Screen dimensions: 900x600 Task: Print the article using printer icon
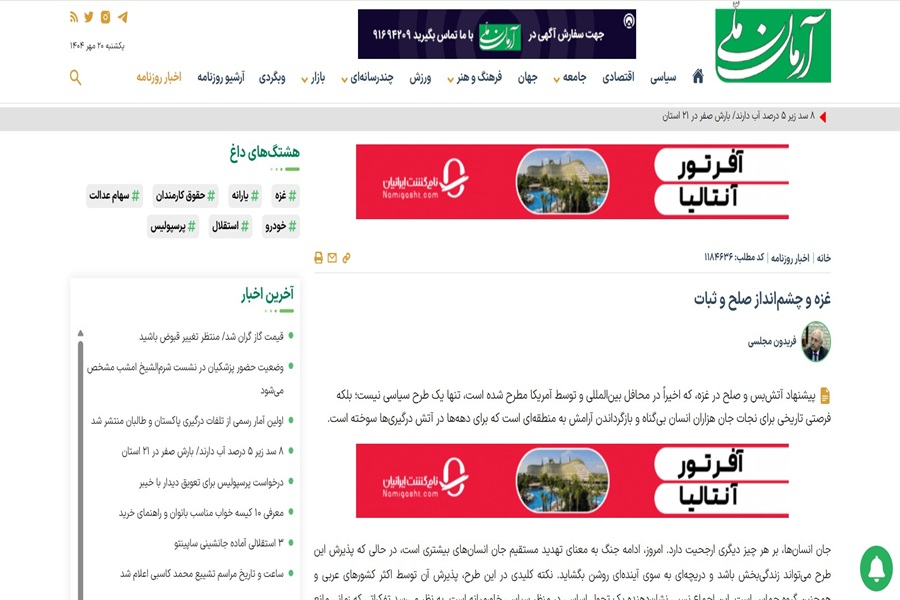[x=318, y=258]
